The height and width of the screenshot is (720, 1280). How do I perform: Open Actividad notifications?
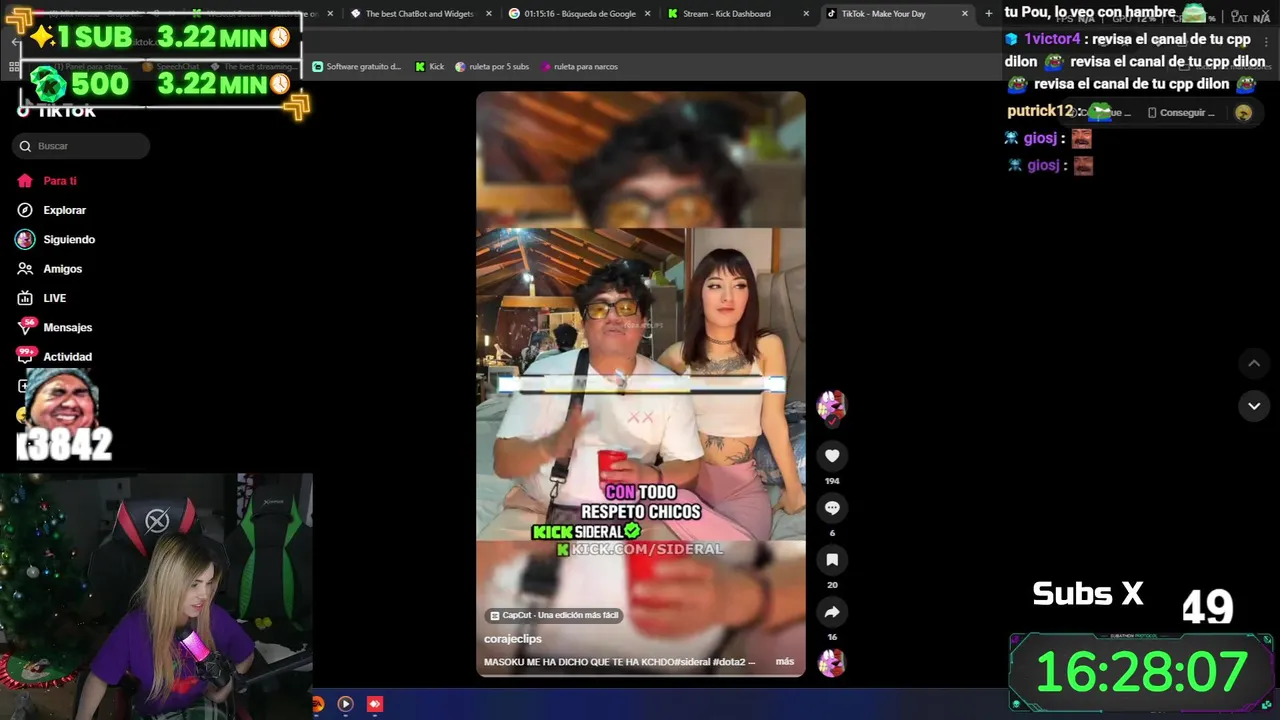pyautogui.click(x=55, y=356)
